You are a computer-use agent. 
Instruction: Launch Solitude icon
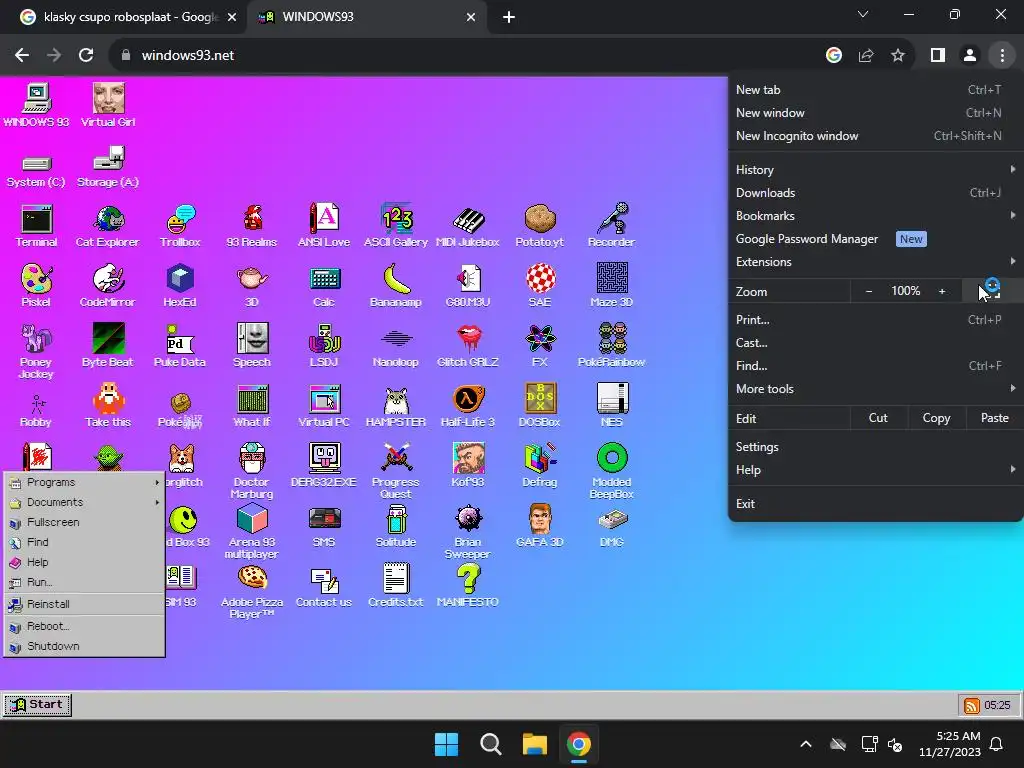click(x=396, y=526)
